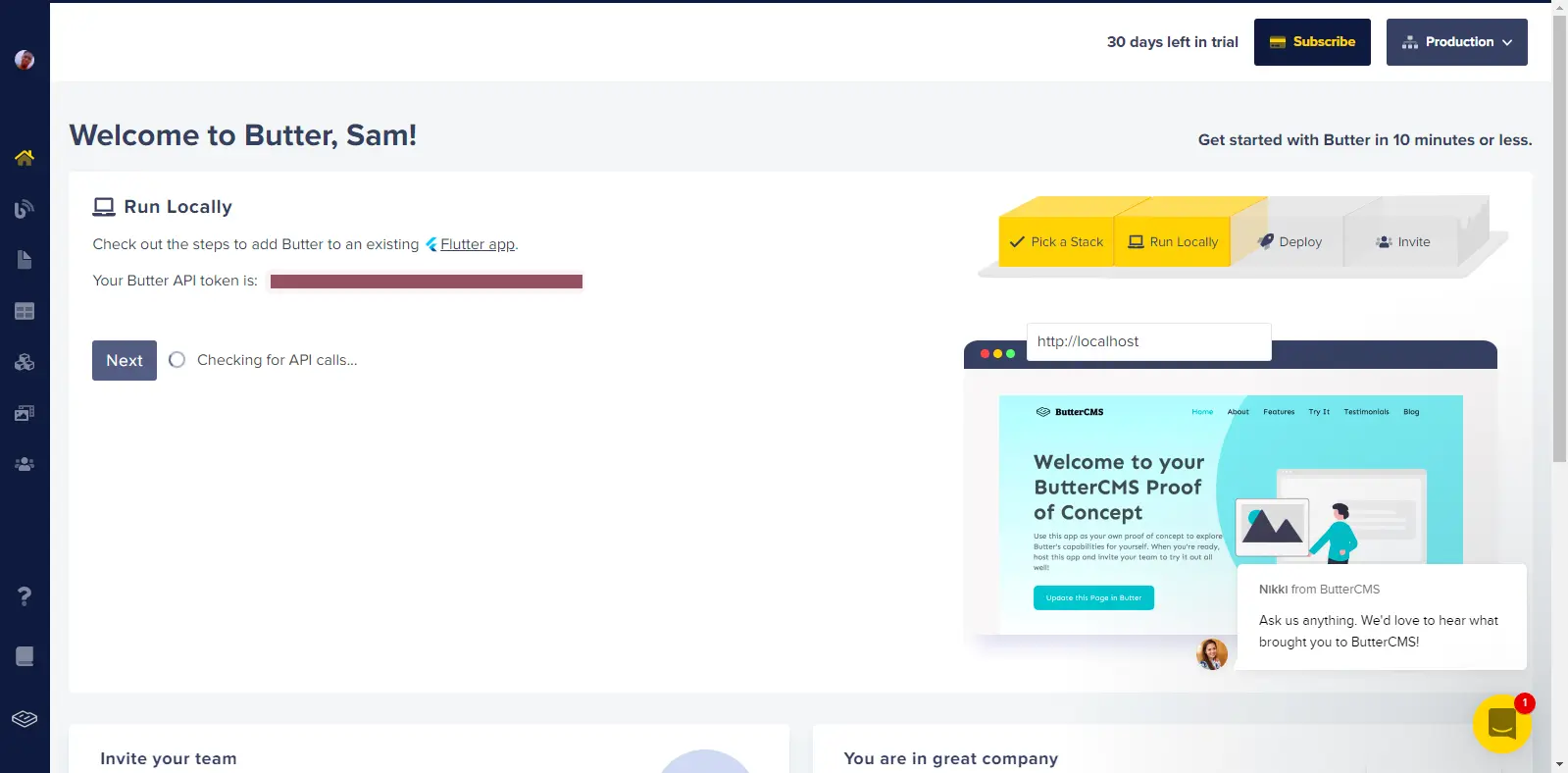This screenshot has width=1568, height=773.
Task: Open the Home dashboard icon in sidebar
Action: tap(25, 158)
